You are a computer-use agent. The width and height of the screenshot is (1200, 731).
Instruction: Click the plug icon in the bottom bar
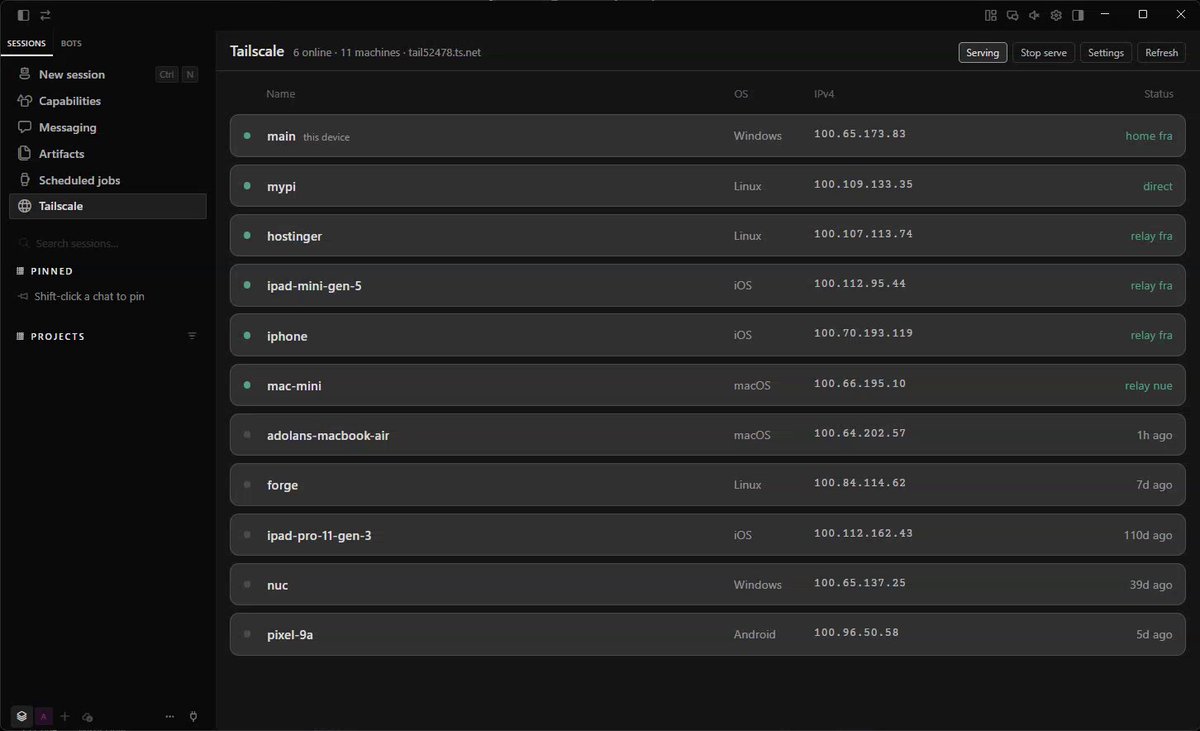tap(193, 716)
